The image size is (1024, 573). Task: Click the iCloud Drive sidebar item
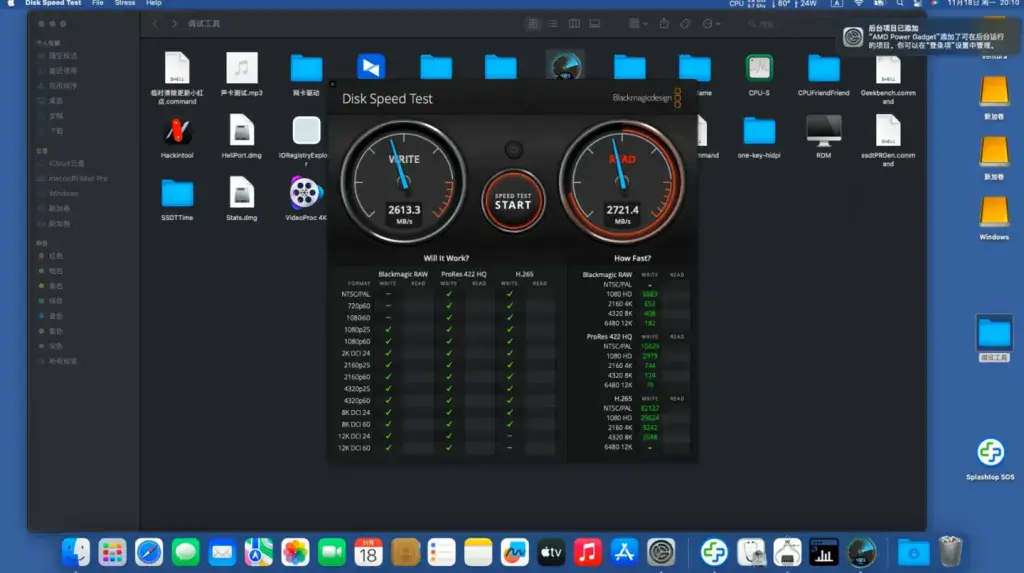point(65,163)
